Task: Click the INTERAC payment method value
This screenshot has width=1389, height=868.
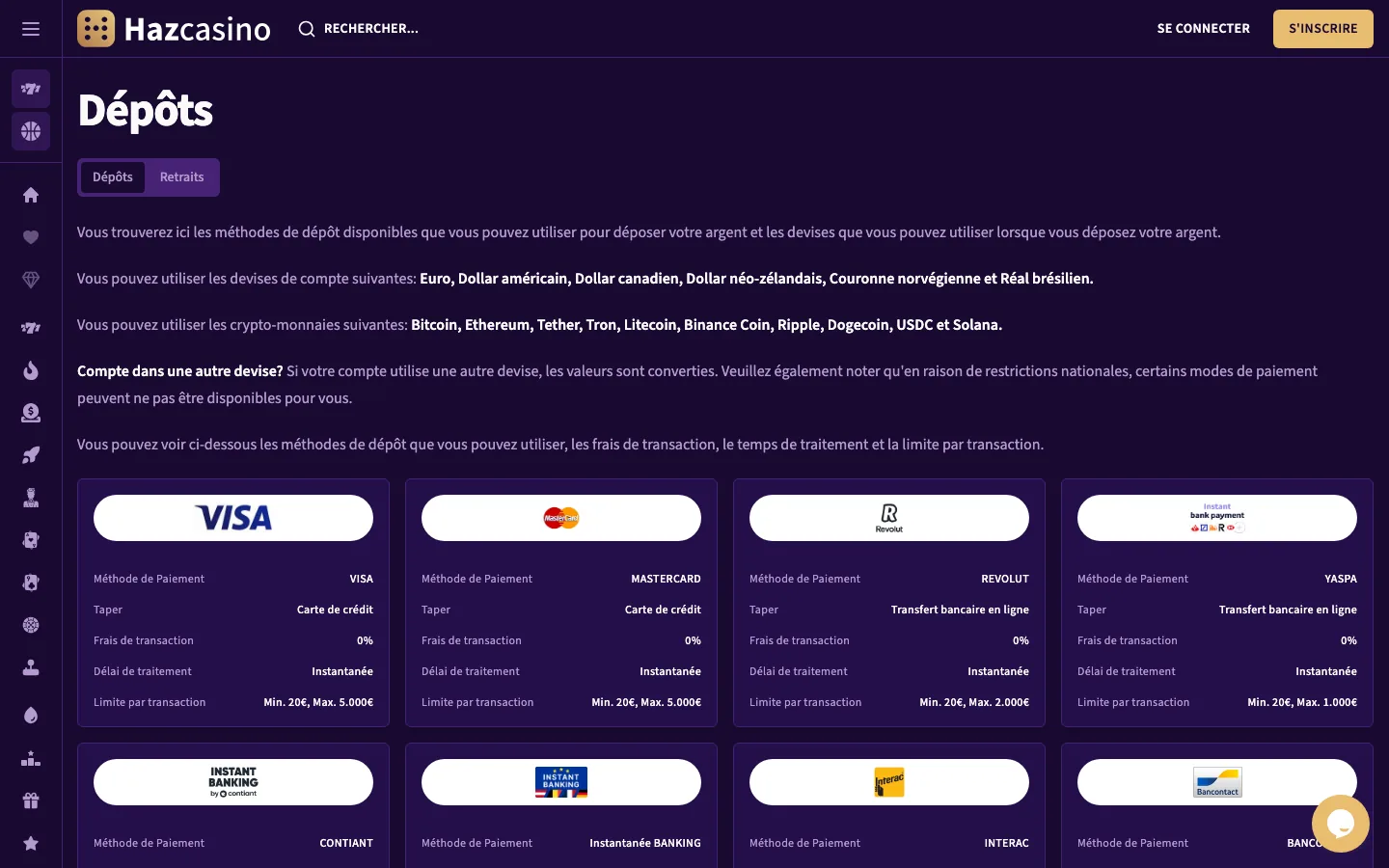Action: point(1007,843)
